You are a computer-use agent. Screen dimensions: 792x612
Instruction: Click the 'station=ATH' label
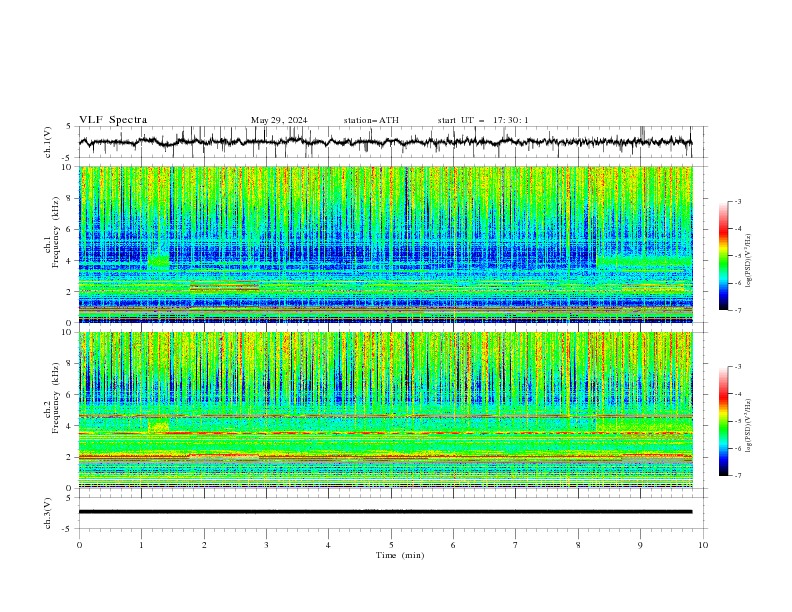click(x=371, y=120)
